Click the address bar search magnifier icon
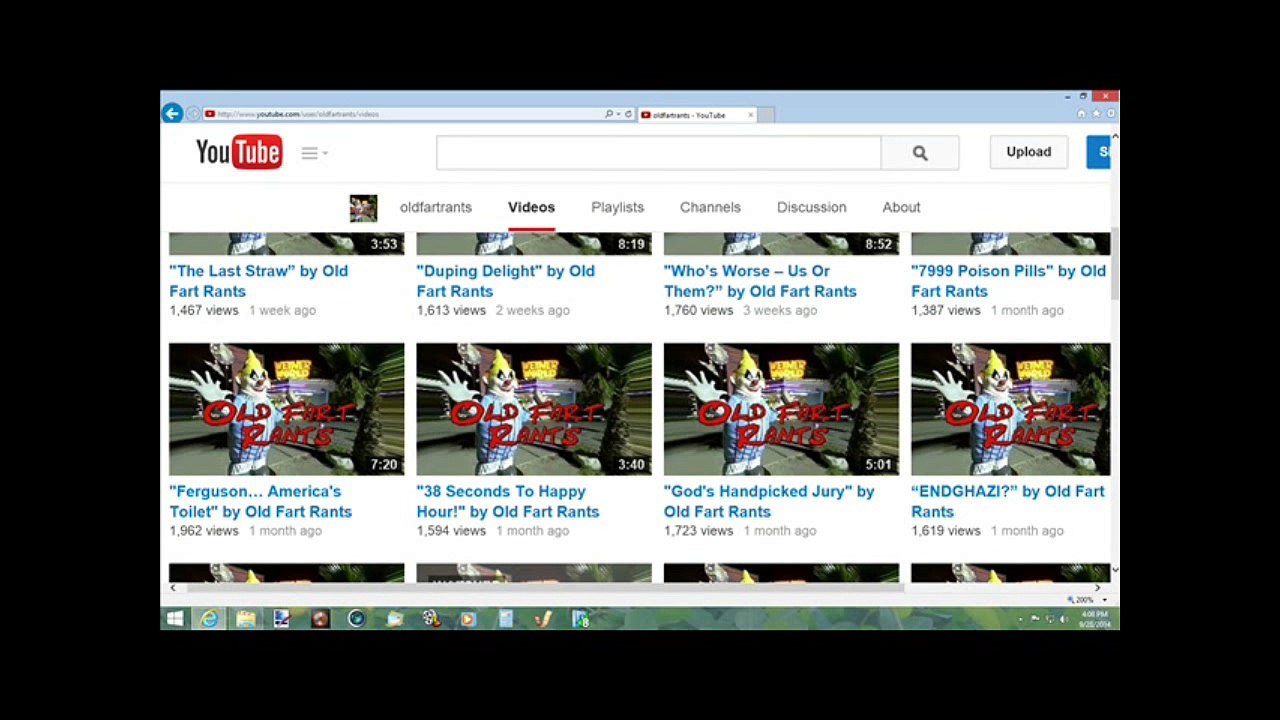 pyautogui.click(x=608, y=114)
